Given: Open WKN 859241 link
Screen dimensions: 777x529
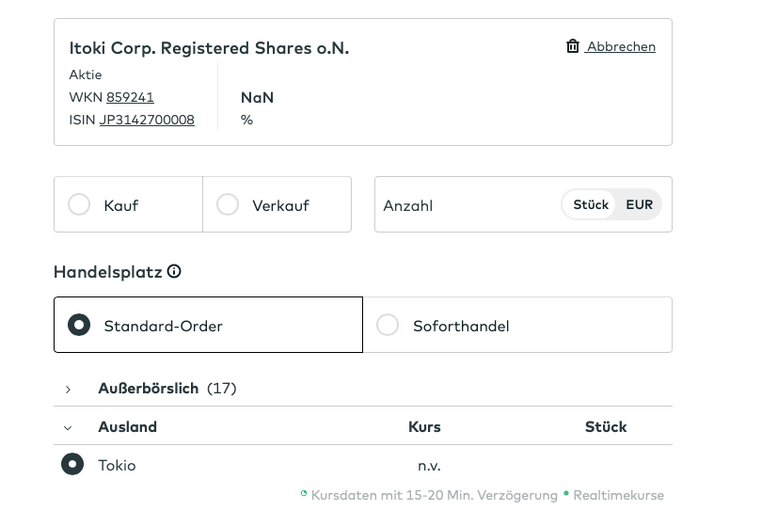Looking at the screenshot, I should [130, 97].
